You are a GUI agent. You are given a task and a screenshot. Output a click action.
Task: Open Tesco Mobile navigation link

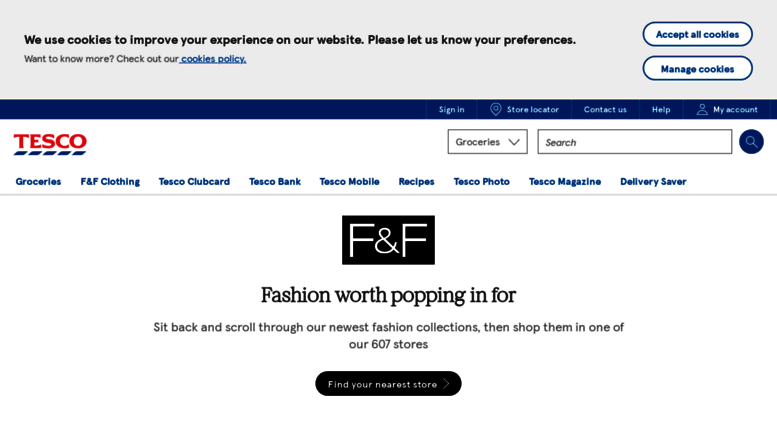(x=349, y=182)
